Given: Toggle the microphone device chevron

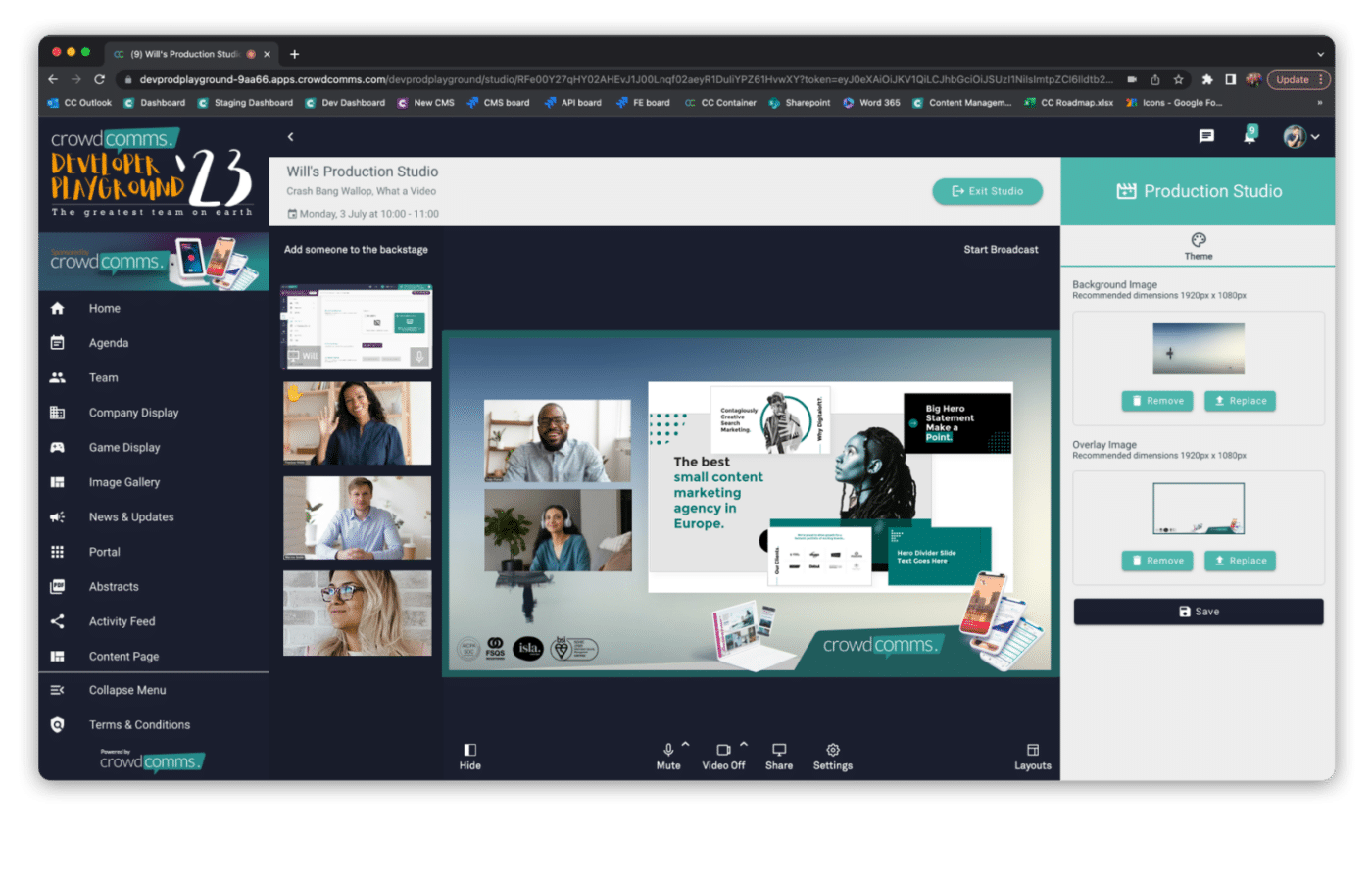Looking at the screenshot, I should tap(686, 743).
